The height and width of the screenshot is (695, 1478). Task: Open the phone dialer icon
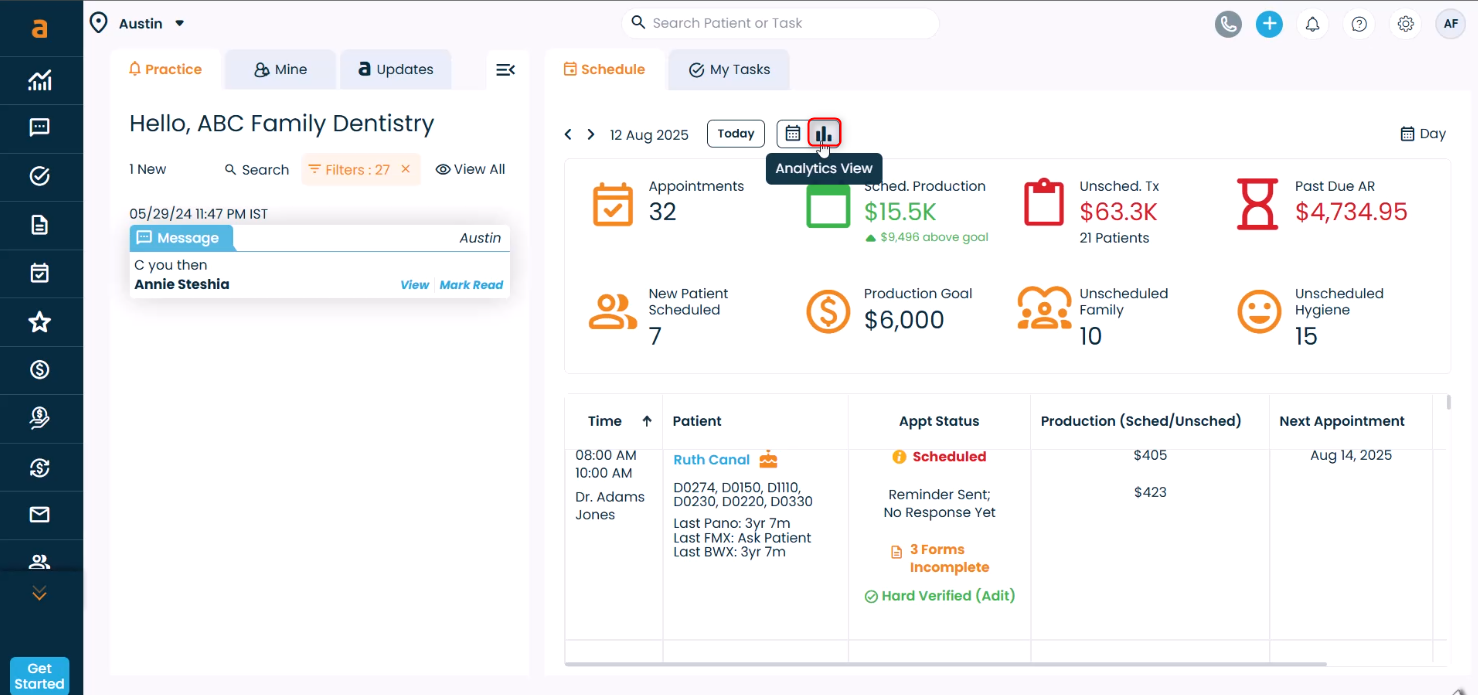coord(1228,24)
